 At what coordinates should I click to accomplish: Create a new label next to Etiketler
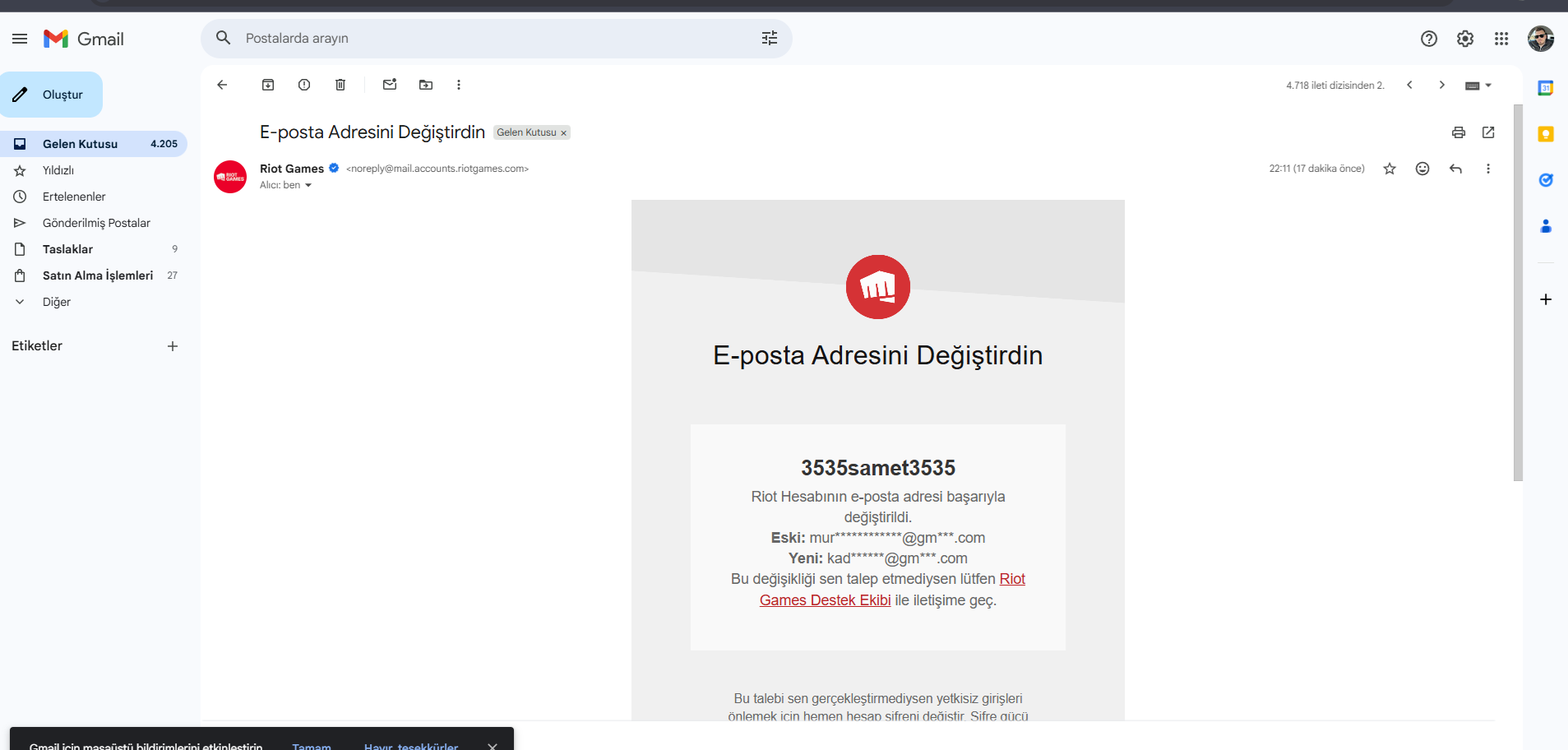click(x=173, y=346)
